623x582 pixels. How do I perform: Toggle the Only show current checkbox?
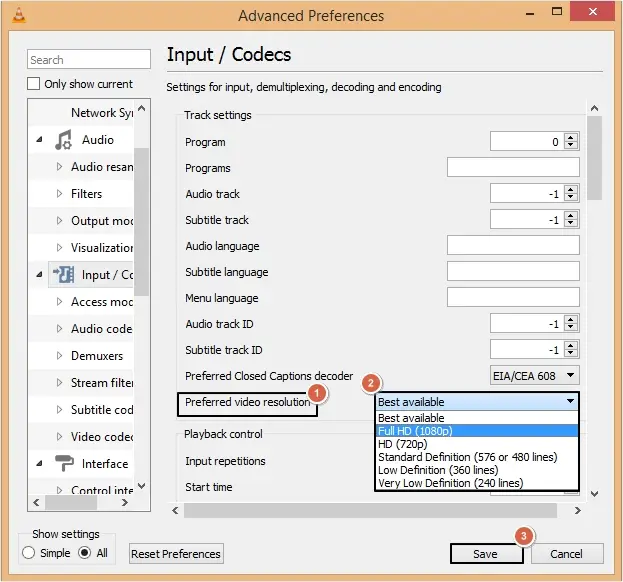tap(33, 84)
